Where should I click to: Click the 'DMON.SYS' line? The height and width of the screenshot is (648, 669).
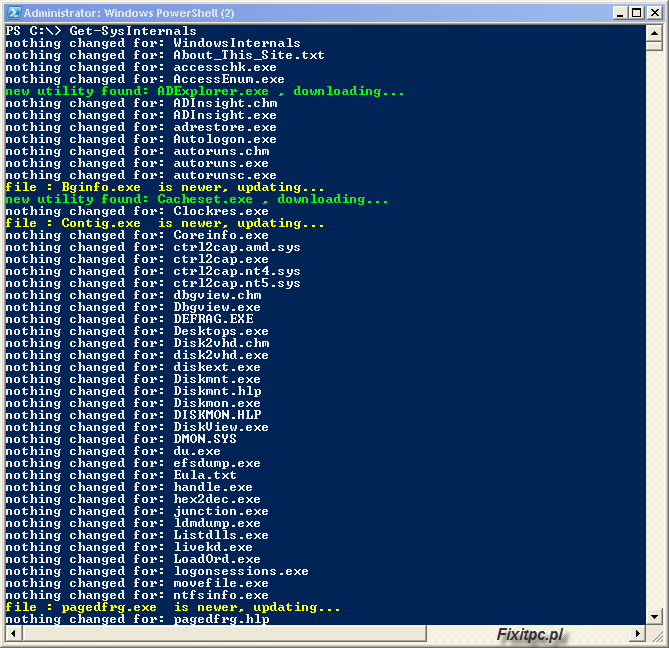(121, 439)
